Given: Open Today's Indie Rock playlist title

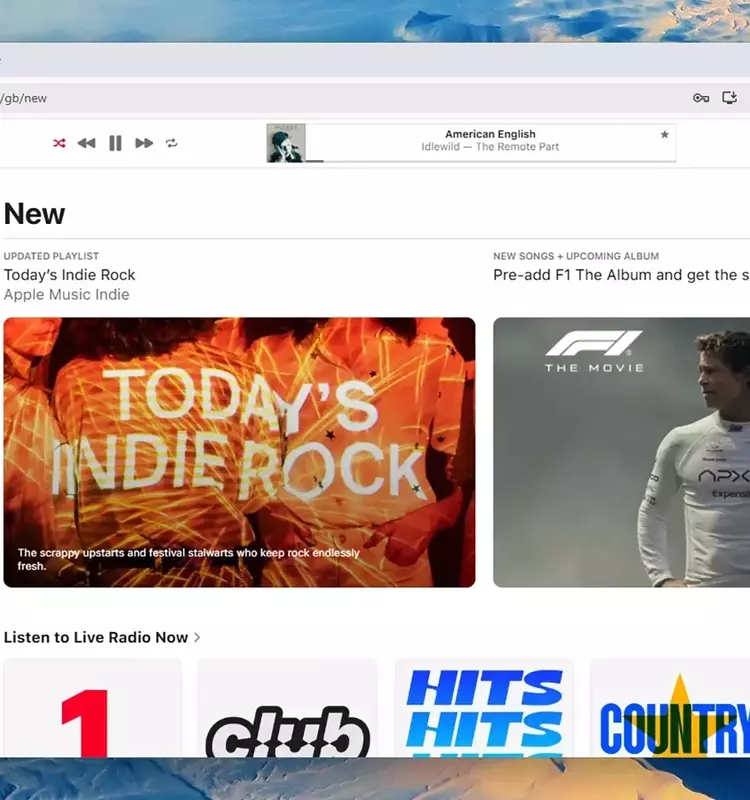Looking at the screenshot, I should [x=69, y=275].
